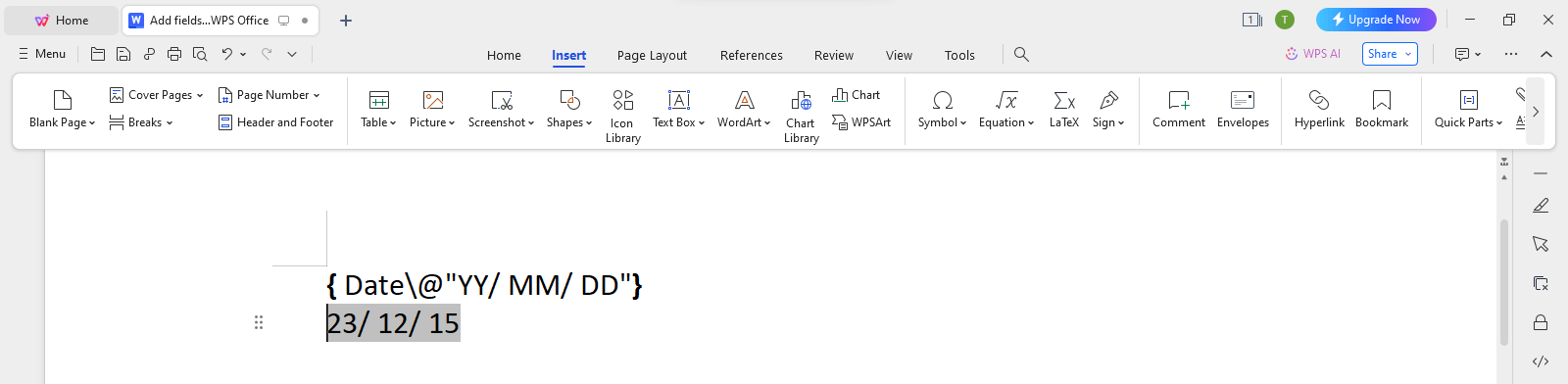Open the Menu button
1568x384 pixels.
42,54
